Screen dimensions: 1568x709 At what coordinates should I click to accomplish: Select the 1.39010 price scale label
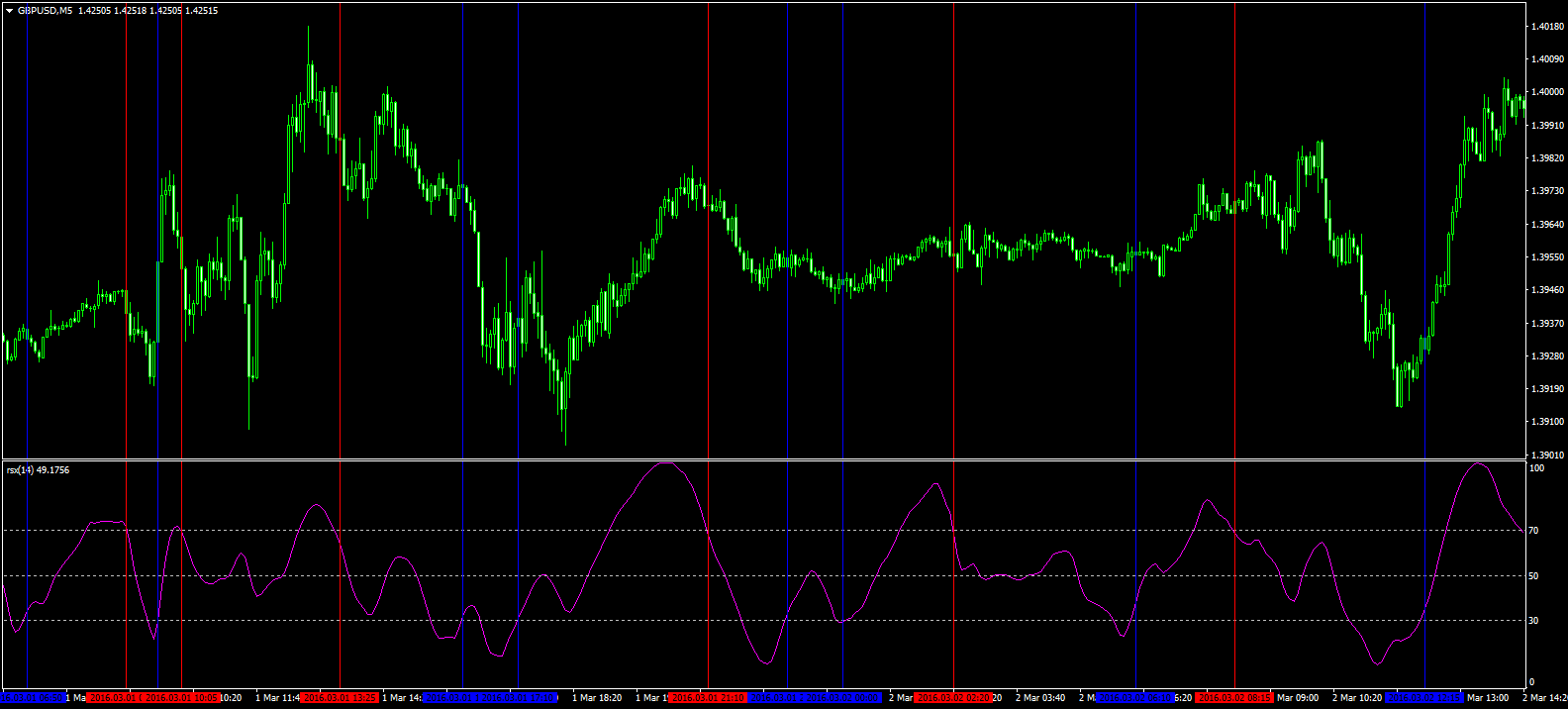[x=1546, y=456]
